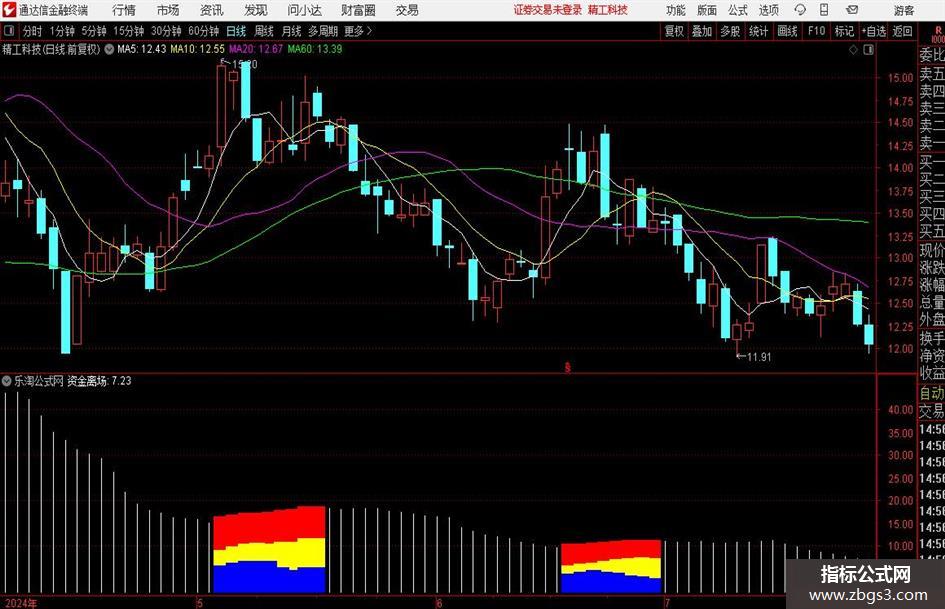Toggle the left panel icon beside 分时
Viewport: 945px width, 609px height.
tap(8, 31)
